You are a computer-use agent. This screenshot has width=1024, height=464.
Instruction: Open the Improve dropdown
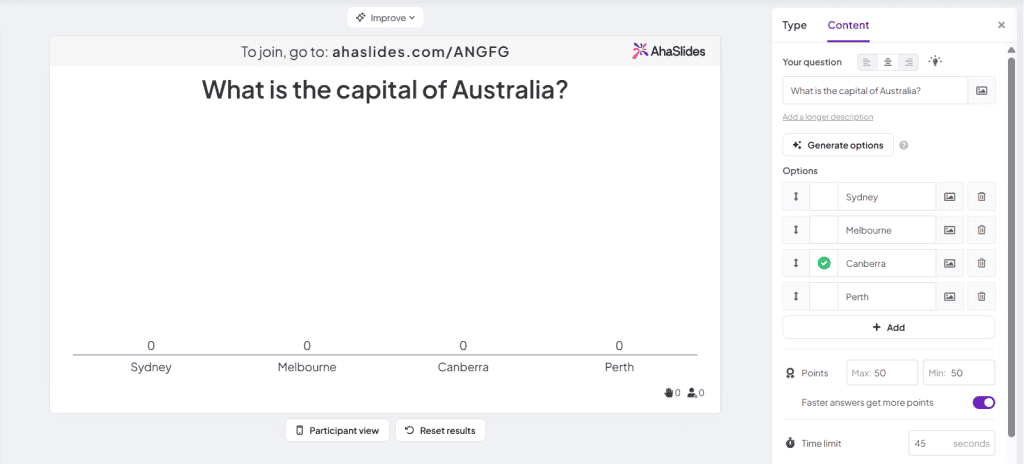click(x=385, y=18)
